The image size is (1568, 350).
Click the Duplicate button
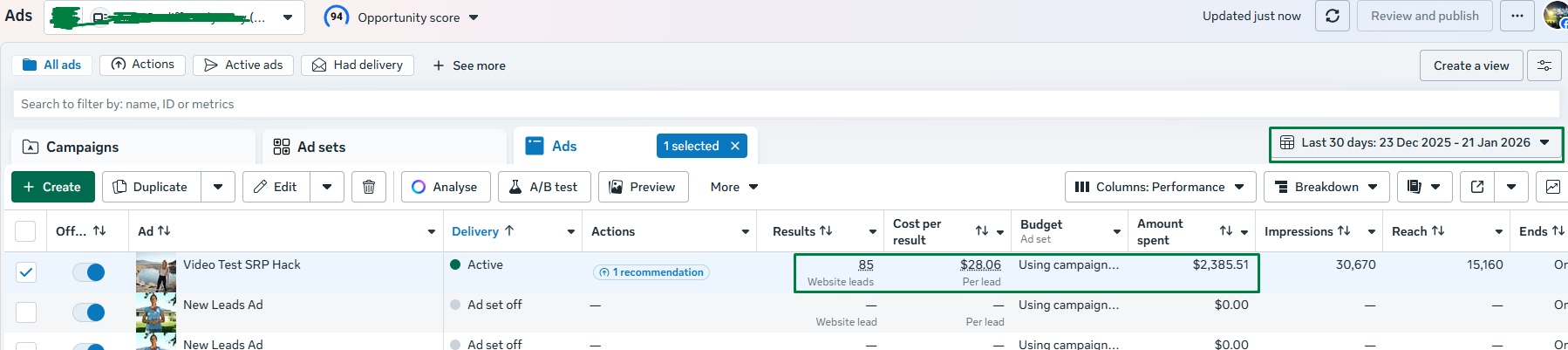coord(152,187)
